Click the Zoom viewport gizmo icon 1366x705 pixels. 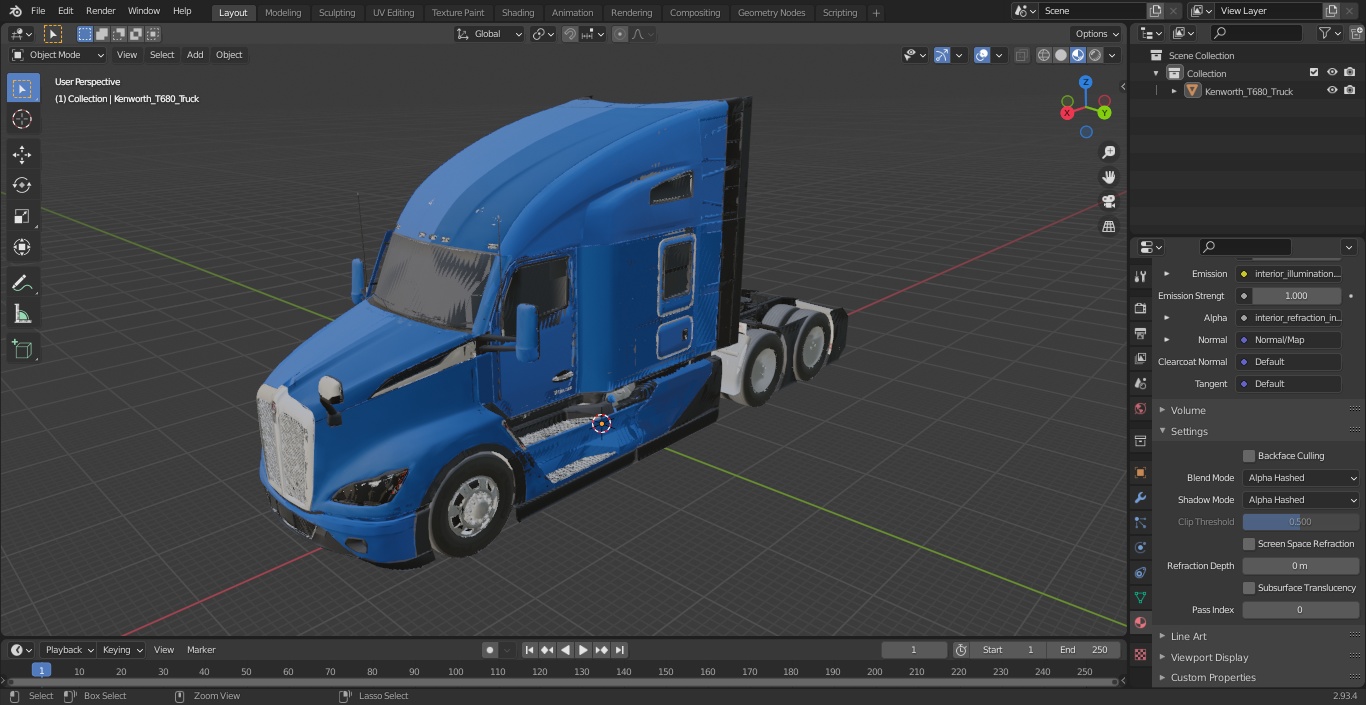click(1109, 152)
